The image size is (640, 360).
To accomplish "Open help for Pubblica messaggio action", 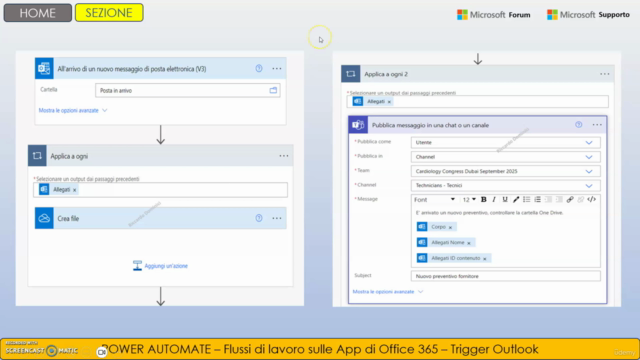I will (x=579, y=125).
